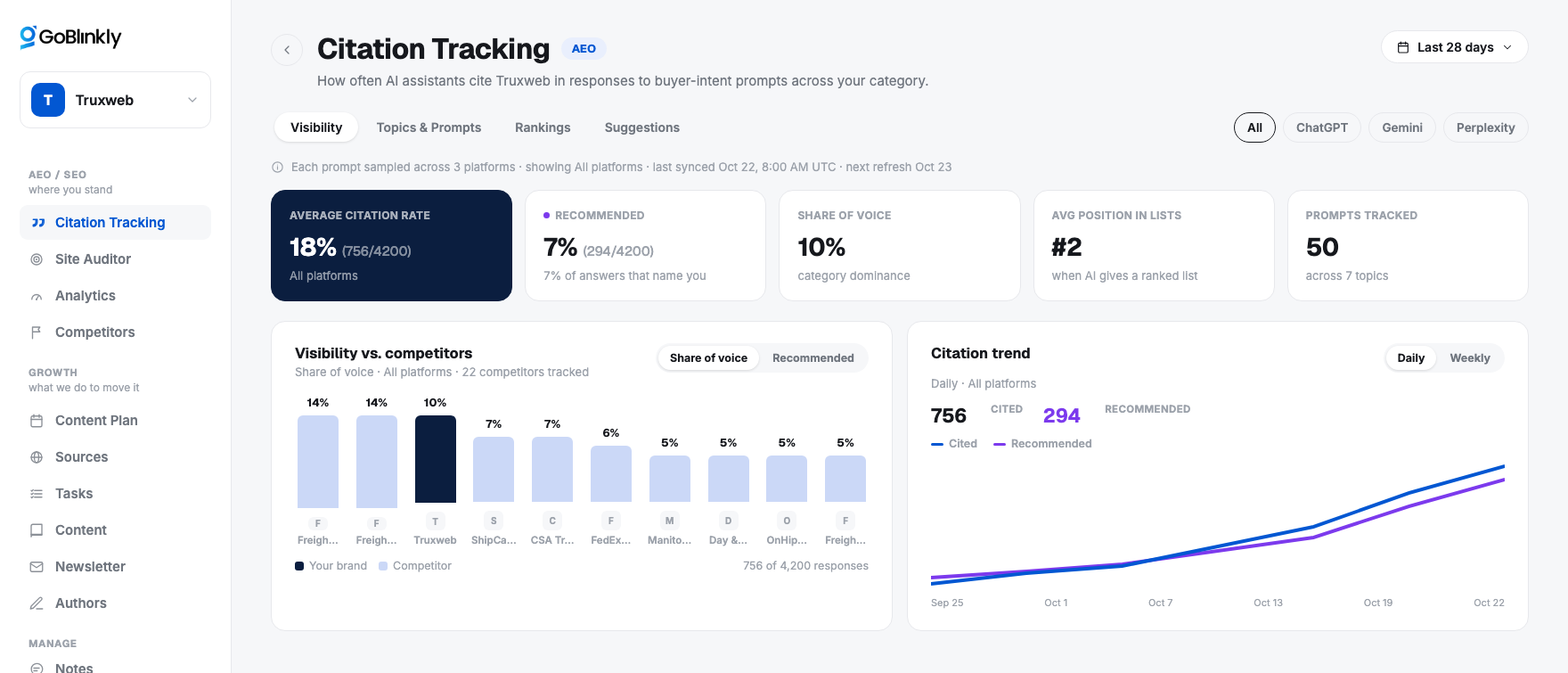The height and width of the screenshot is (673, 1568).
Task: Go to Tasks page
Action: tap(115, 494)
